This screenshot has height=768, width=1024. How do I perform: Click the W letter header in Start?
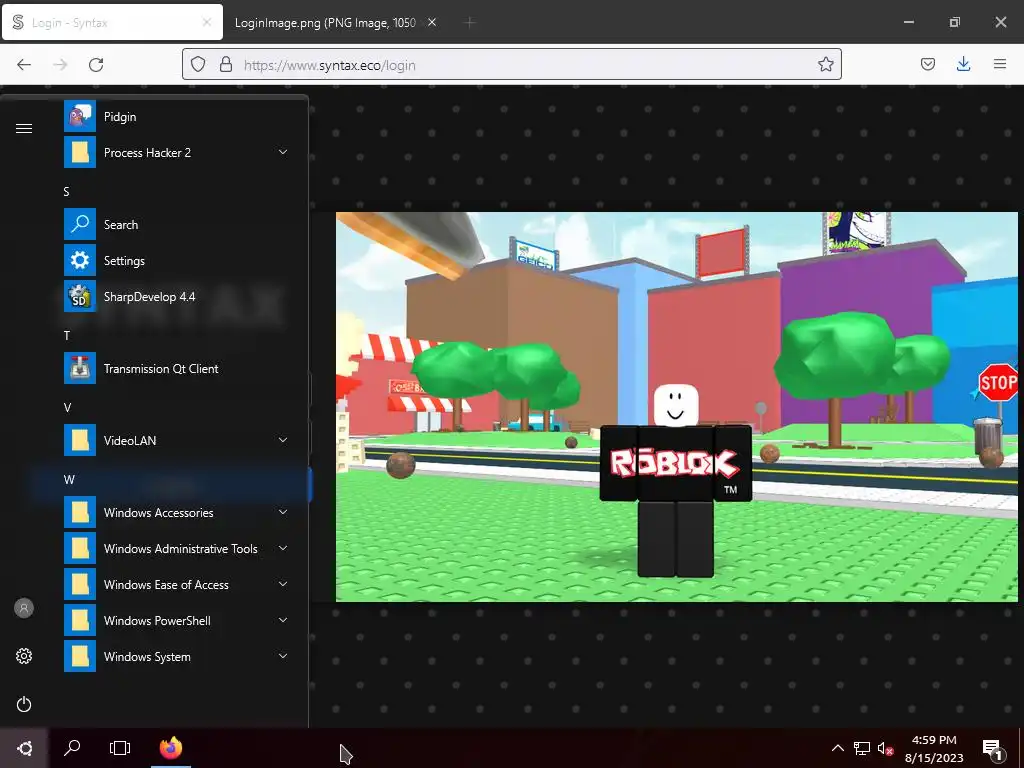point(69,479)
